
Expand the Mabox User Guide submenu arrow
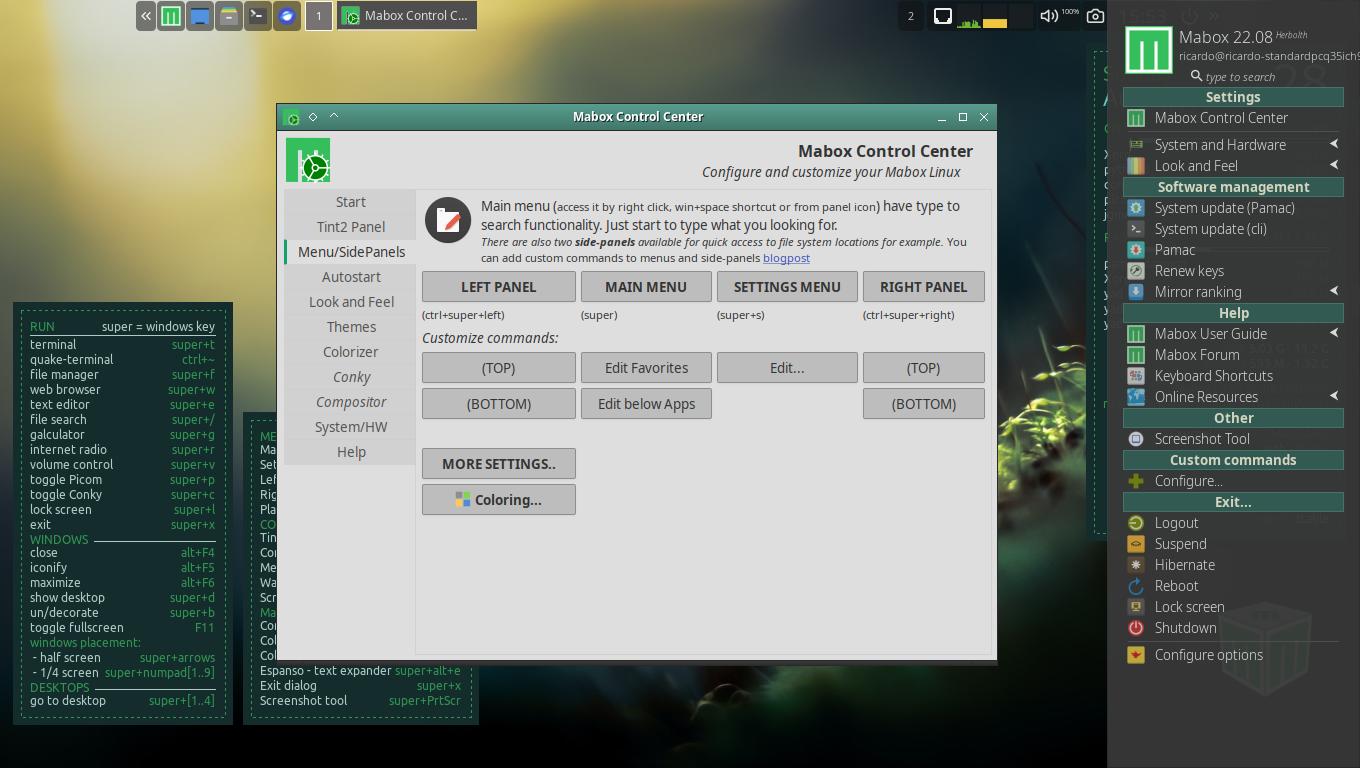(x=1333, y=333)
